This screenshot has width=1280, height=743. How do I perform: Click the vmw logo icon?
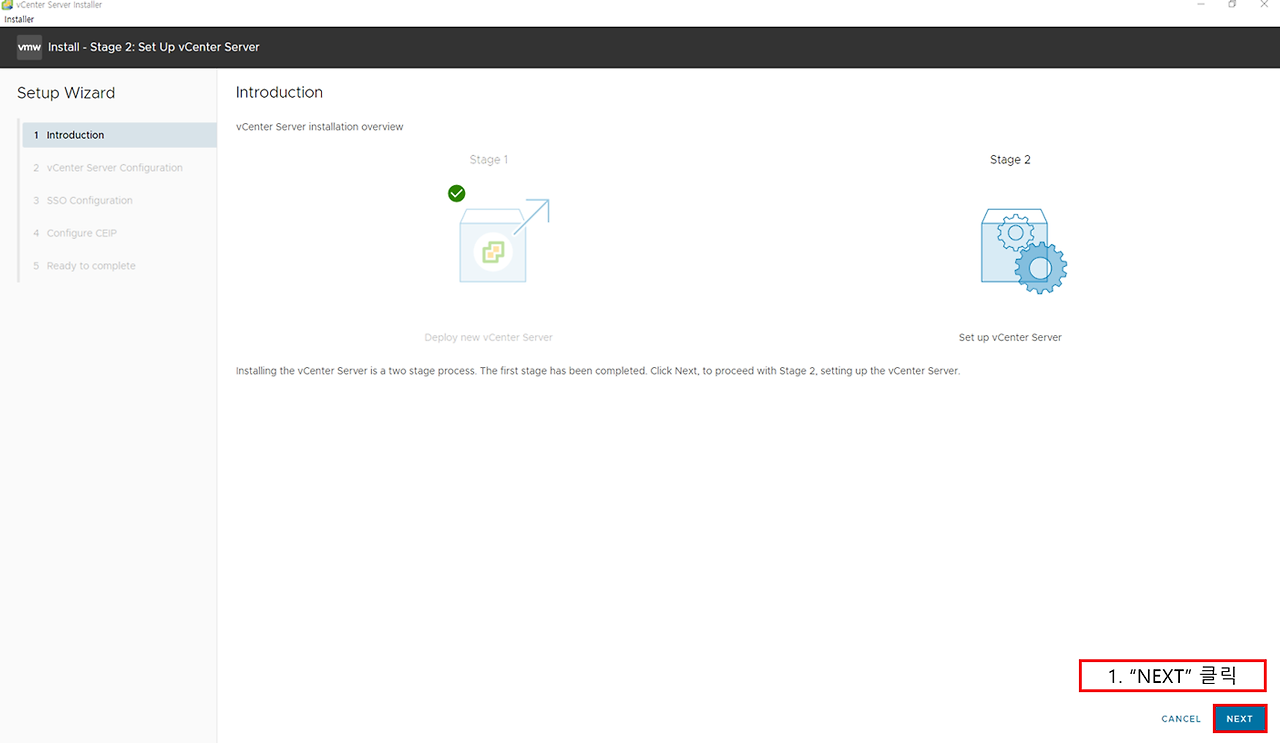(x=29, y=47)
